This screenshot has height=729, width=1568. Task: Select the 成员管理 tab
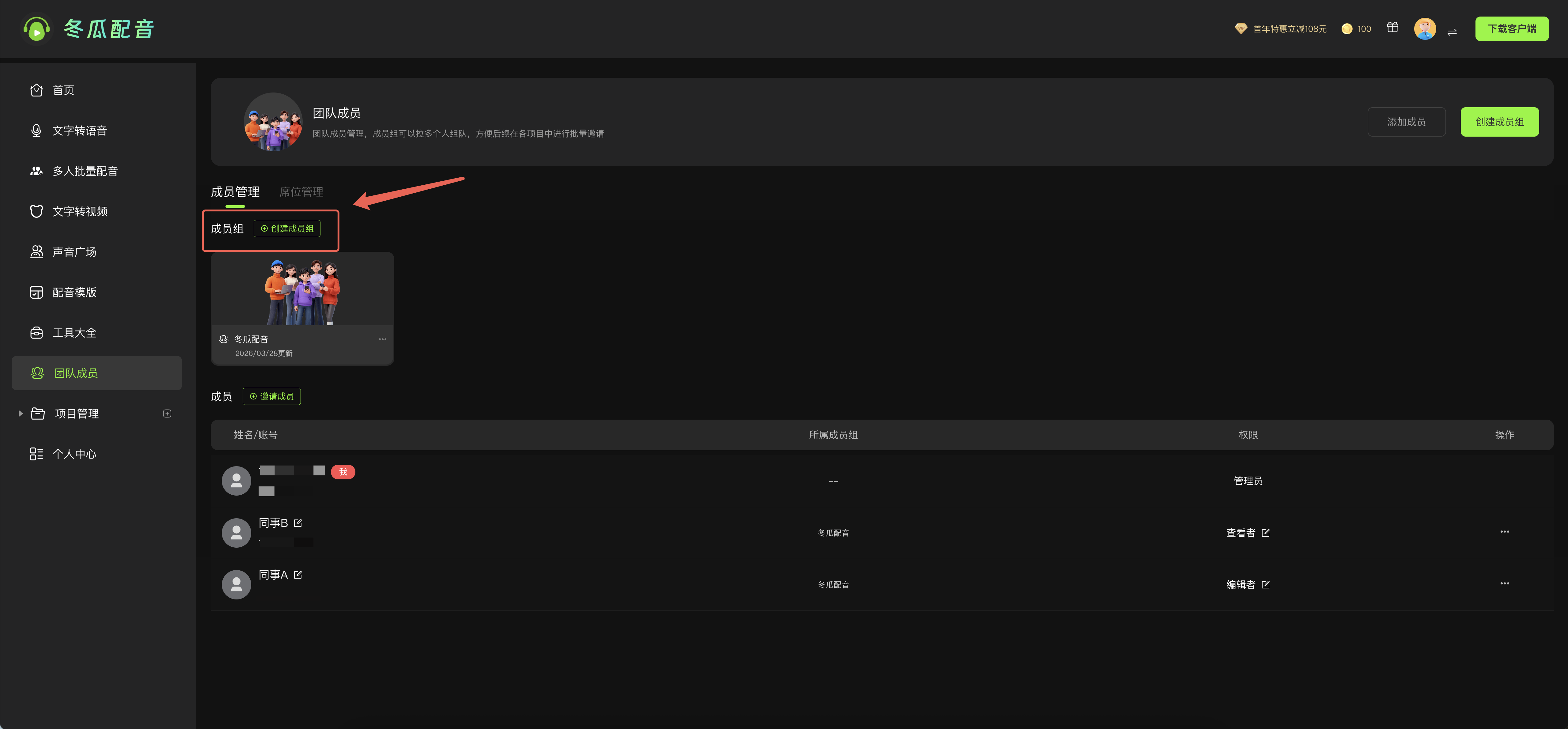tap(235, 192)
